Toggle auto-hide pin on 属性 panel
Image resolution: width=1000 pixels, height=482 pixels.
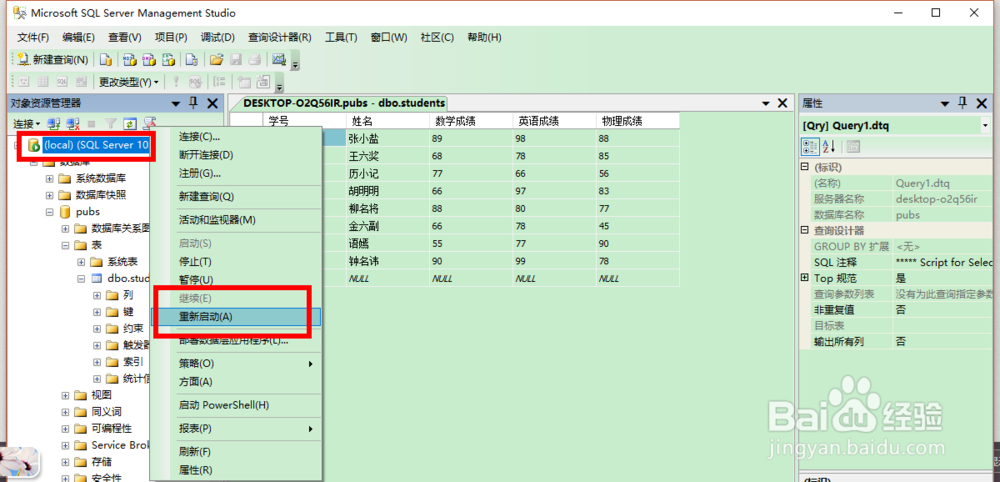click(x=963, y=103)
